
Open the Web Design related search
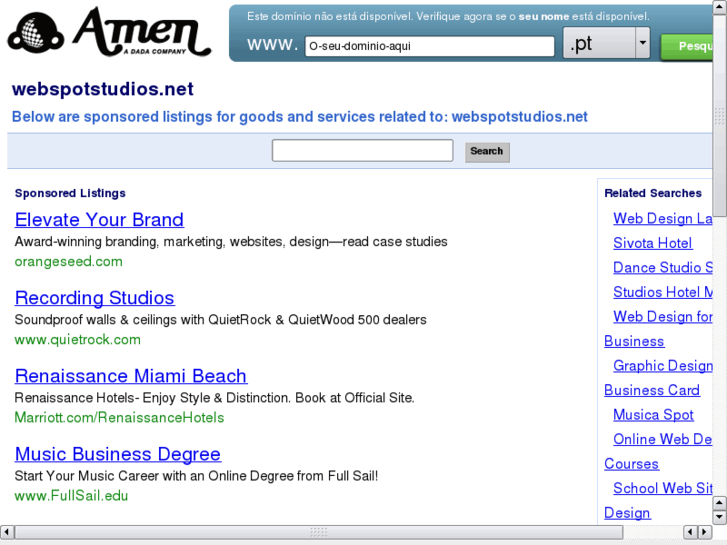[x=663, y=218]
